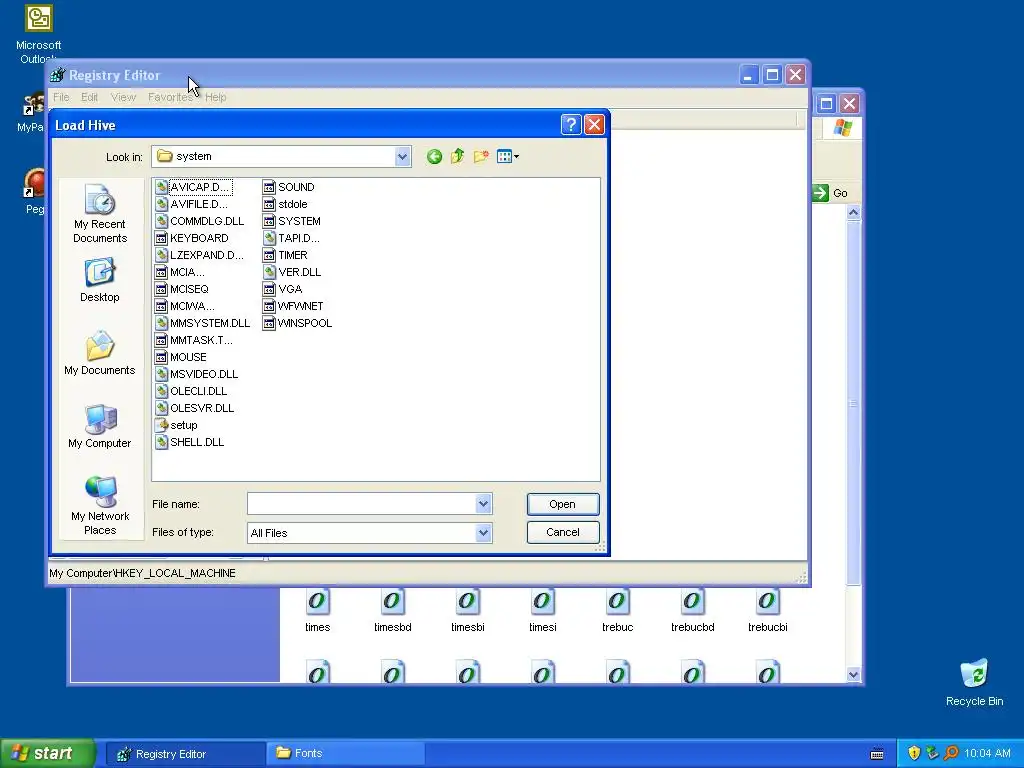The image size is (1024, 768).
Task: Select the VGA file
Action: 283,289
